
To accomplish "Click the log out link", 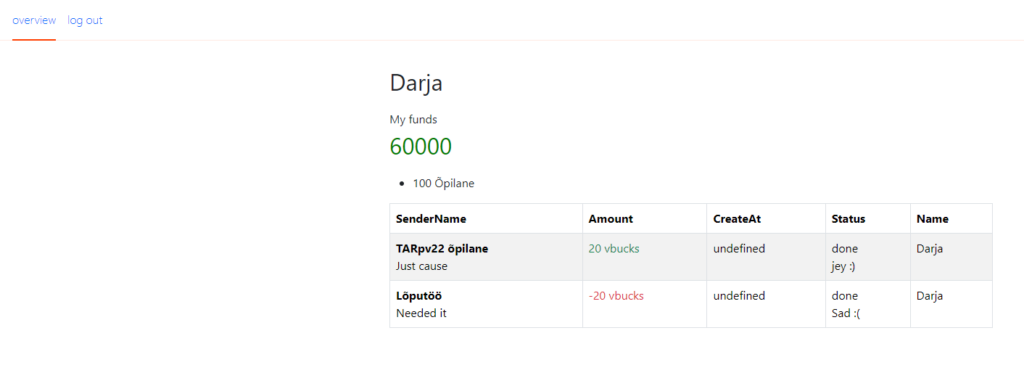I will 85,20.
